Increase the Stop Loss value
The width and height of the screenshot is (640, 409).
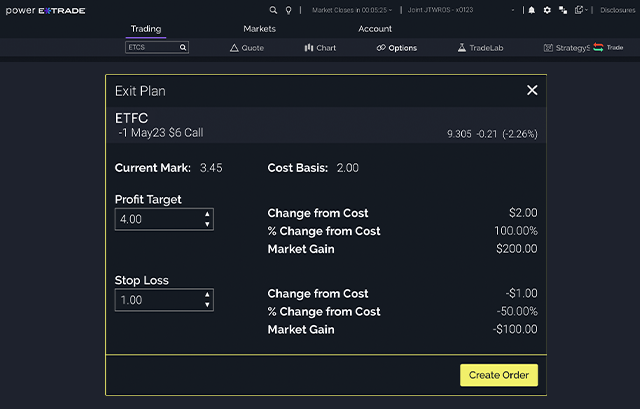(x=207, y=295)
